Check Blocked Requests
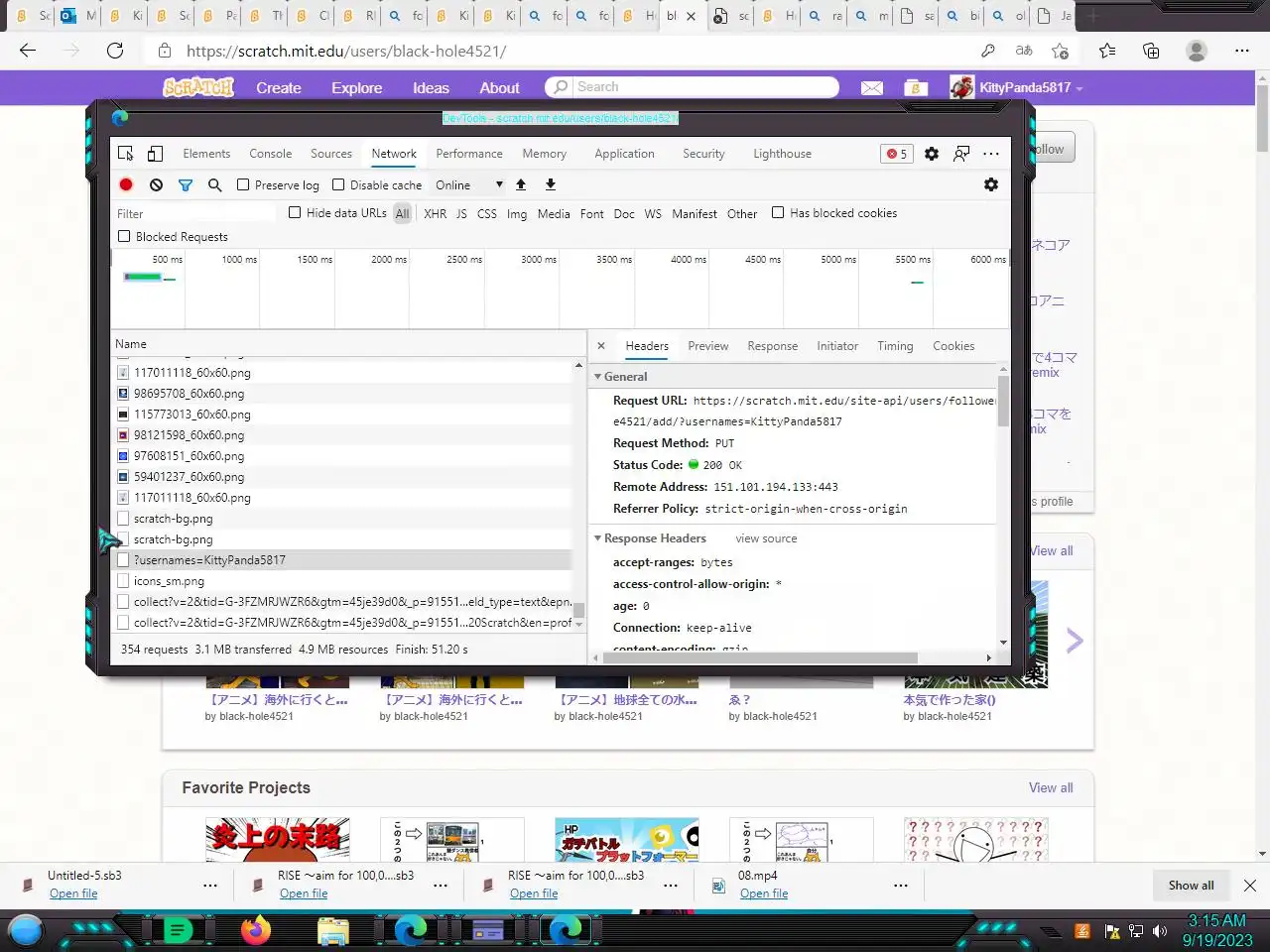 124,236
